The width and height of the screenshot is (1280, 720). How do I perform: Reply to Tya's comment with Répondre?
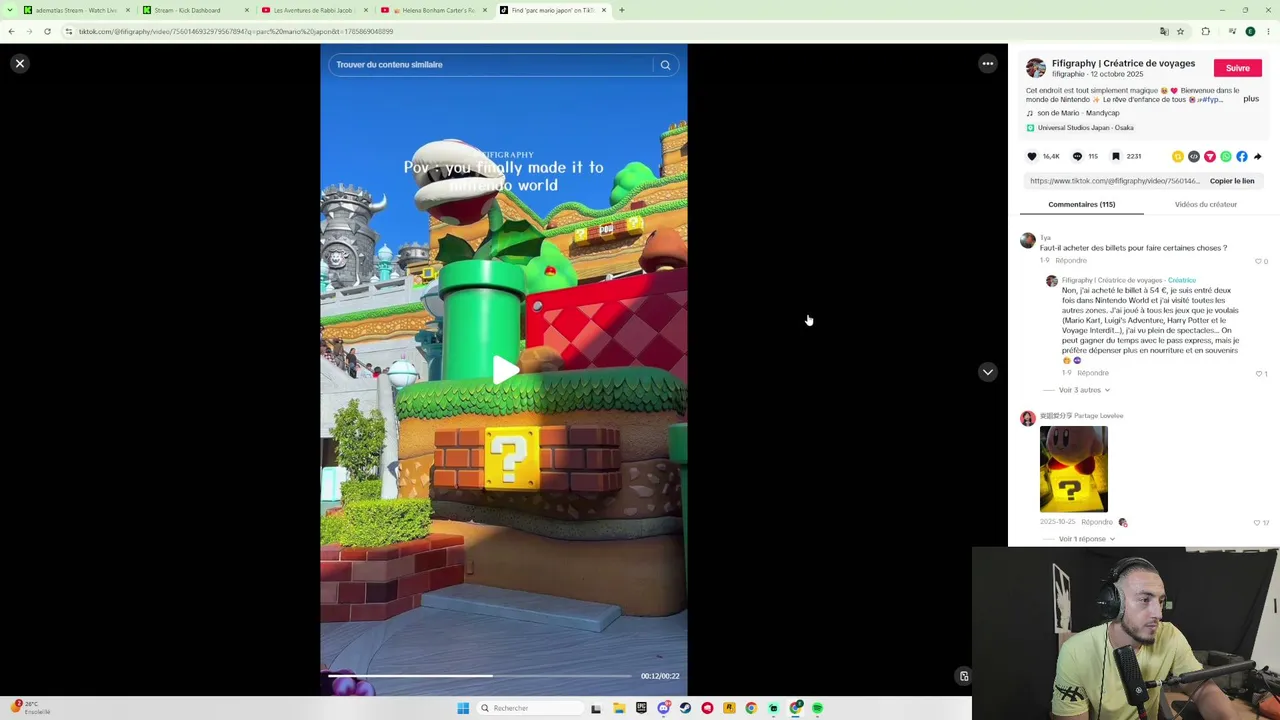click(1071, 261)
